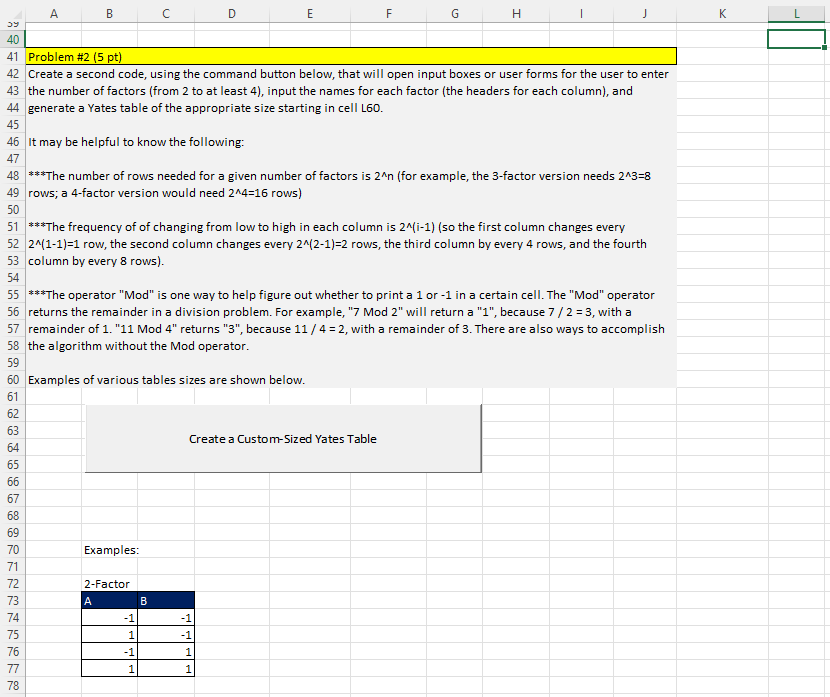Select cell C74 containing -1
The height and width of the screenshot is (697, 830).
[x=166, y=618]
